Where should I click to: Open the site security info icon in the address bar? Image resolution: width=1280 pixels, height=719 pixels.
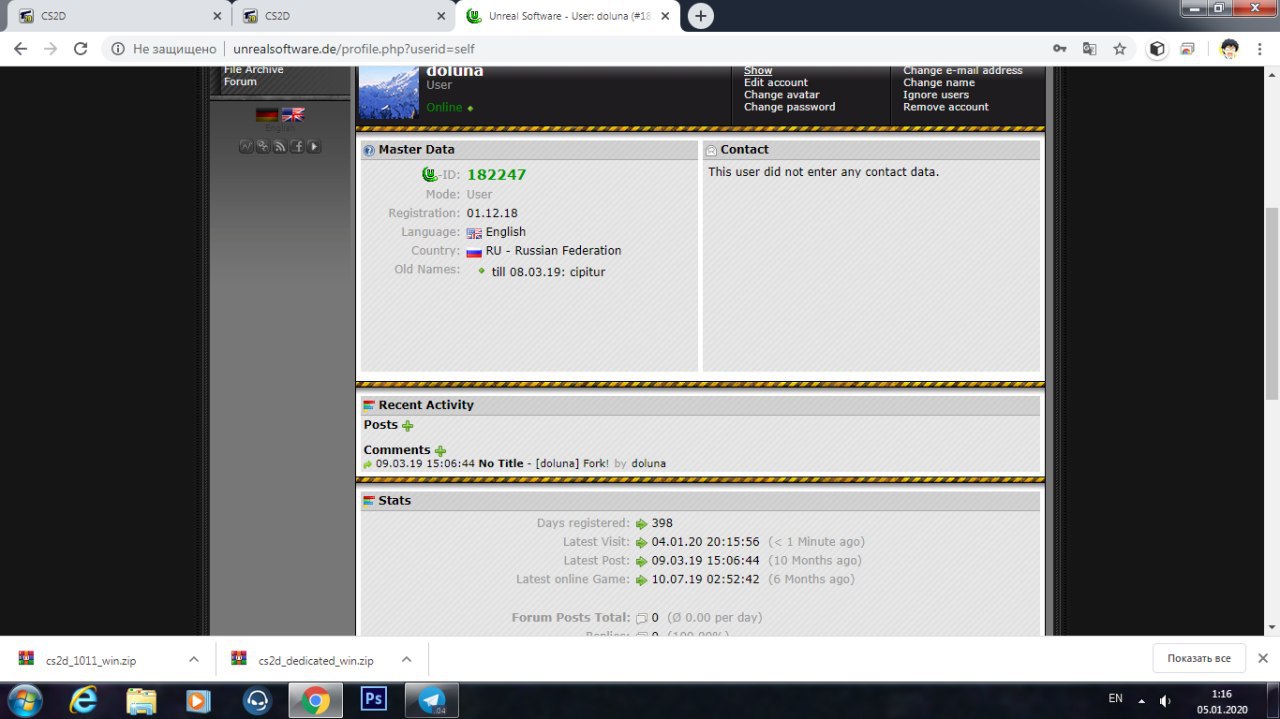118,48
